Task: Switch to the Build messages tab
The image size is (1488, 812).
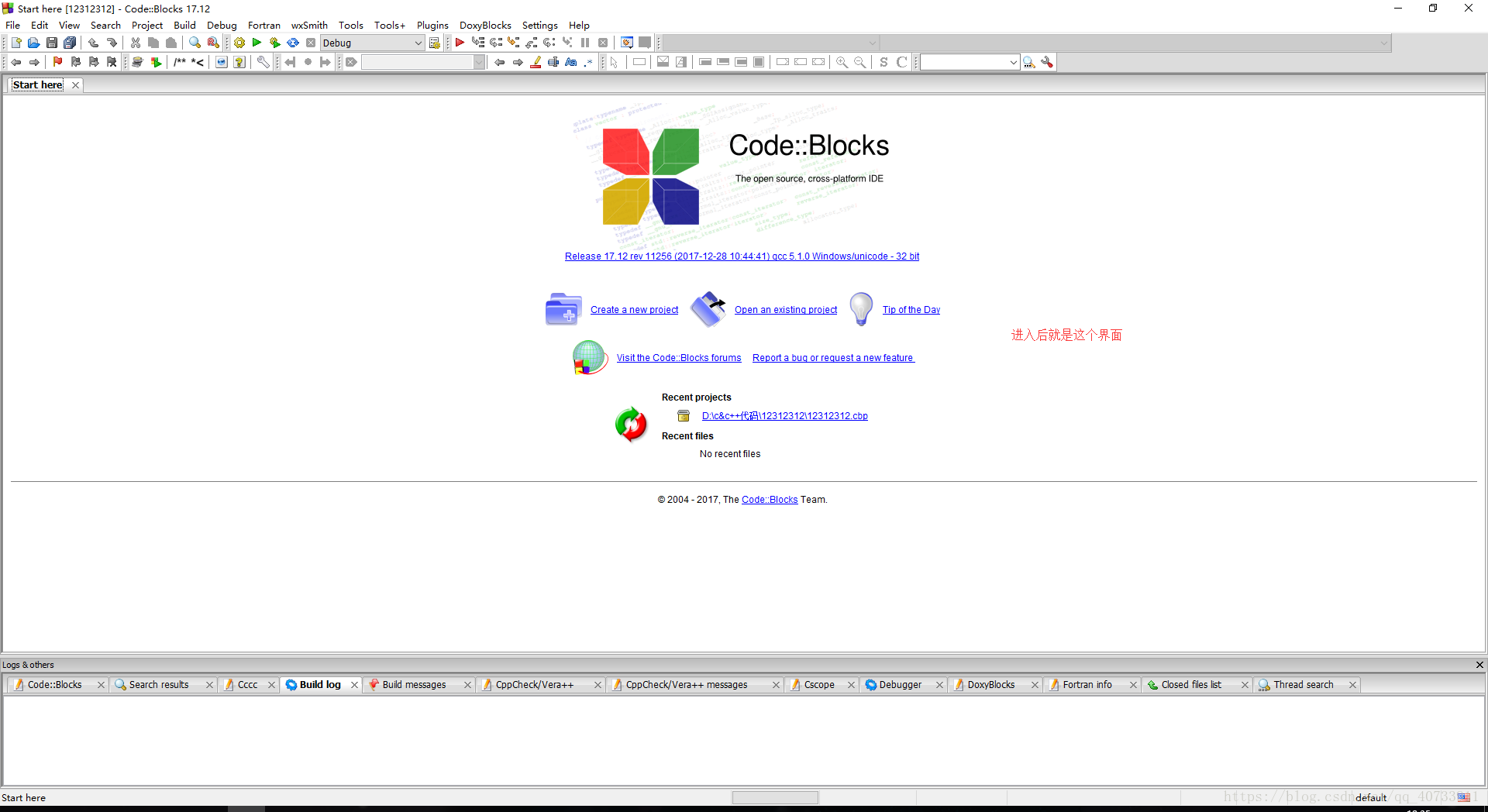Action: point(414,685)
